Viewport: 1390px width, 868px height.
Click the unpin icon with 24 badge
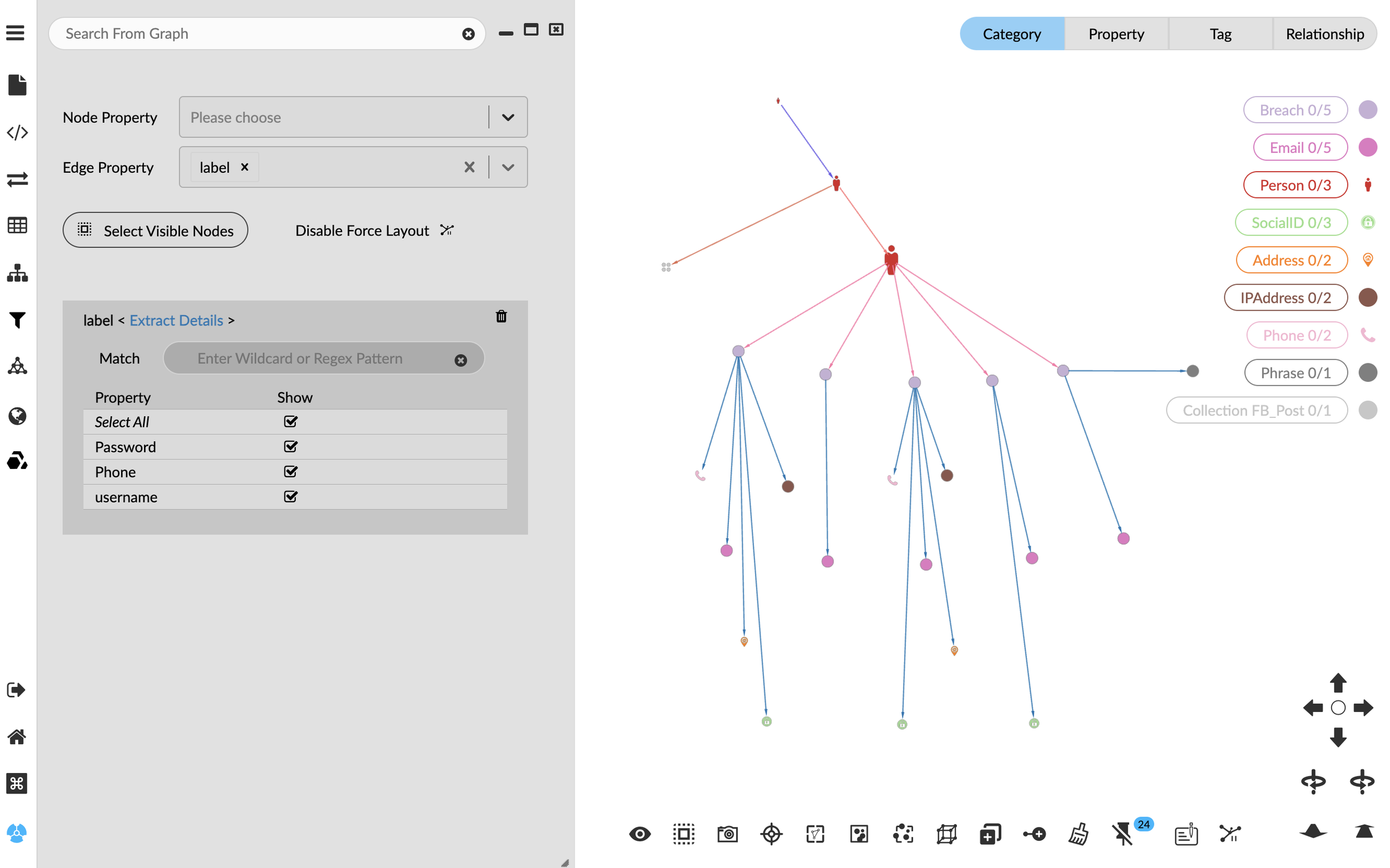coord(1123,834)
